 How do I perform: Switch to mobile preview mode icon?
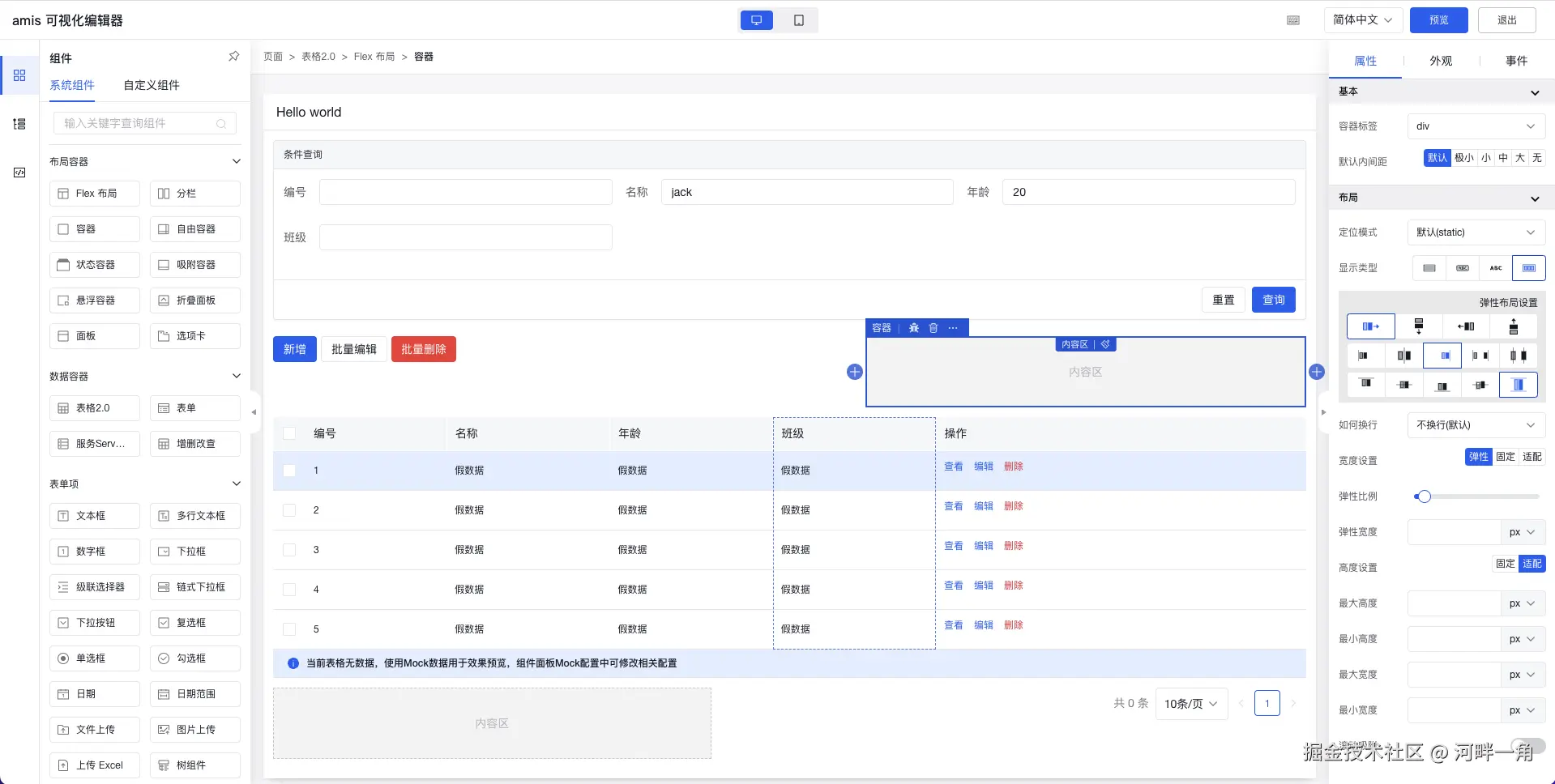(799, 20)
